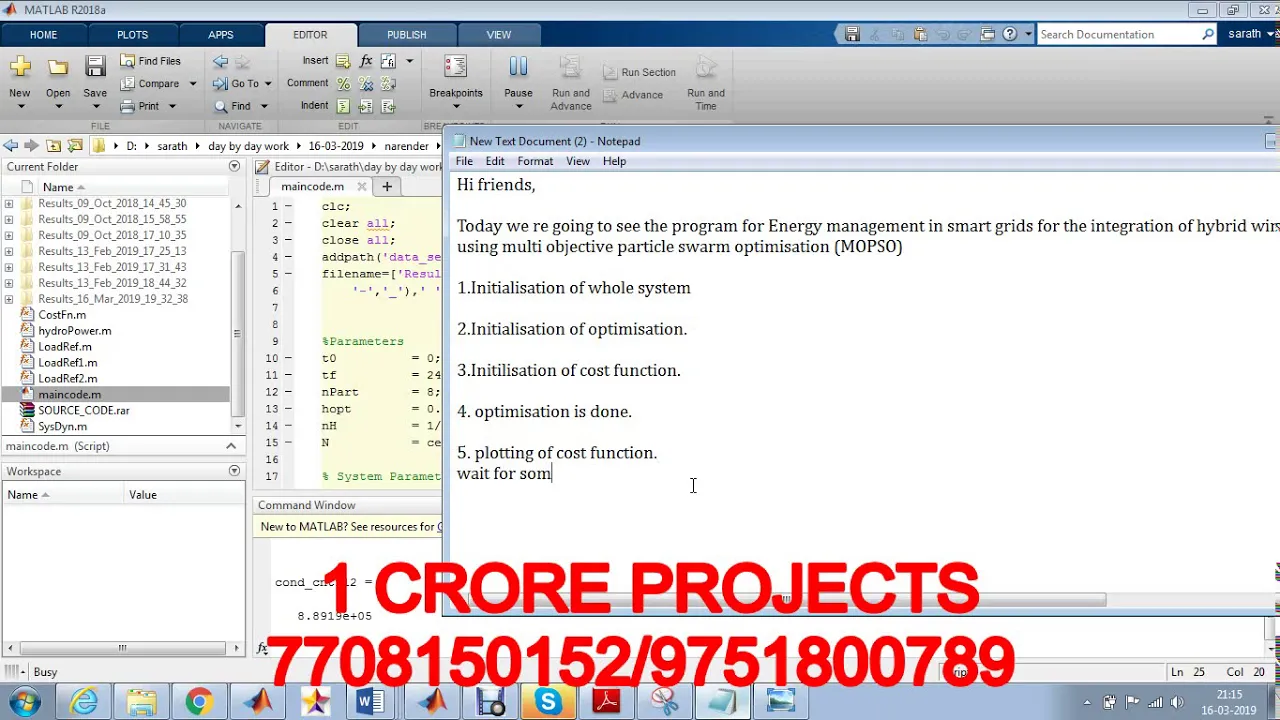This screenshot has width=1280, height=720.
Task: Click the Uncomment icon next to Comment
Action: [366, 84]
